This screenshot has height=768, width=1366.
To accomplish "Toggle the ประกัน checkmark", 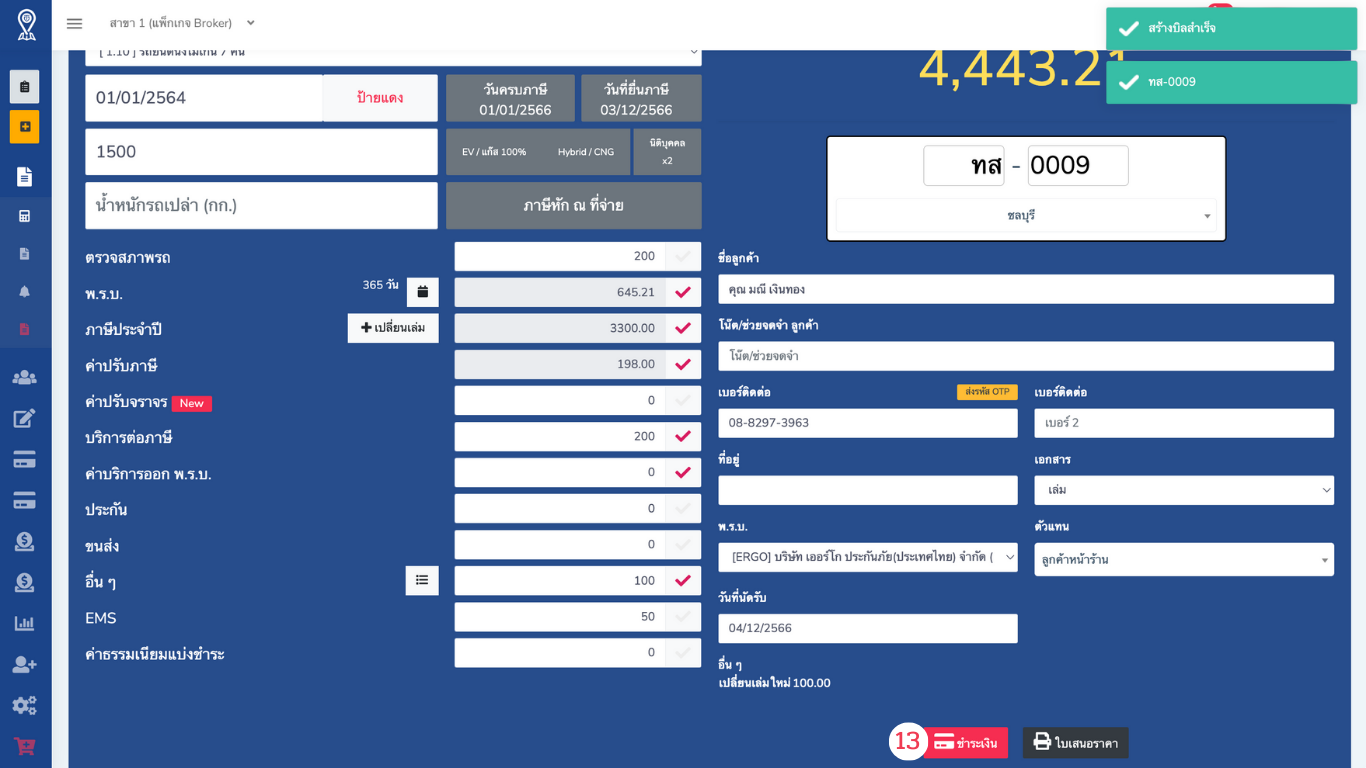I will (x=683, y=508).
